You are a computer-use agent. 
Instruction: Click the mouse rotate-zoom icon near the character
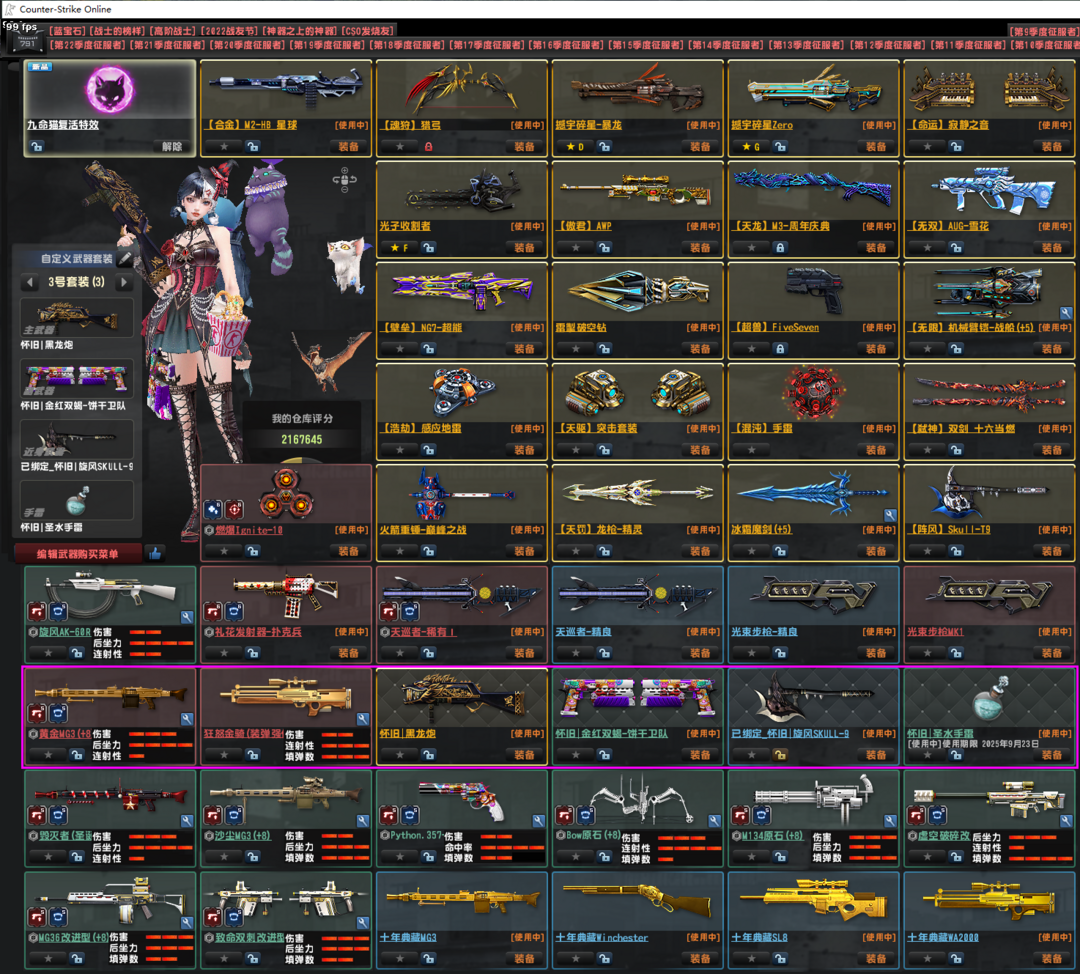[344, 179]
